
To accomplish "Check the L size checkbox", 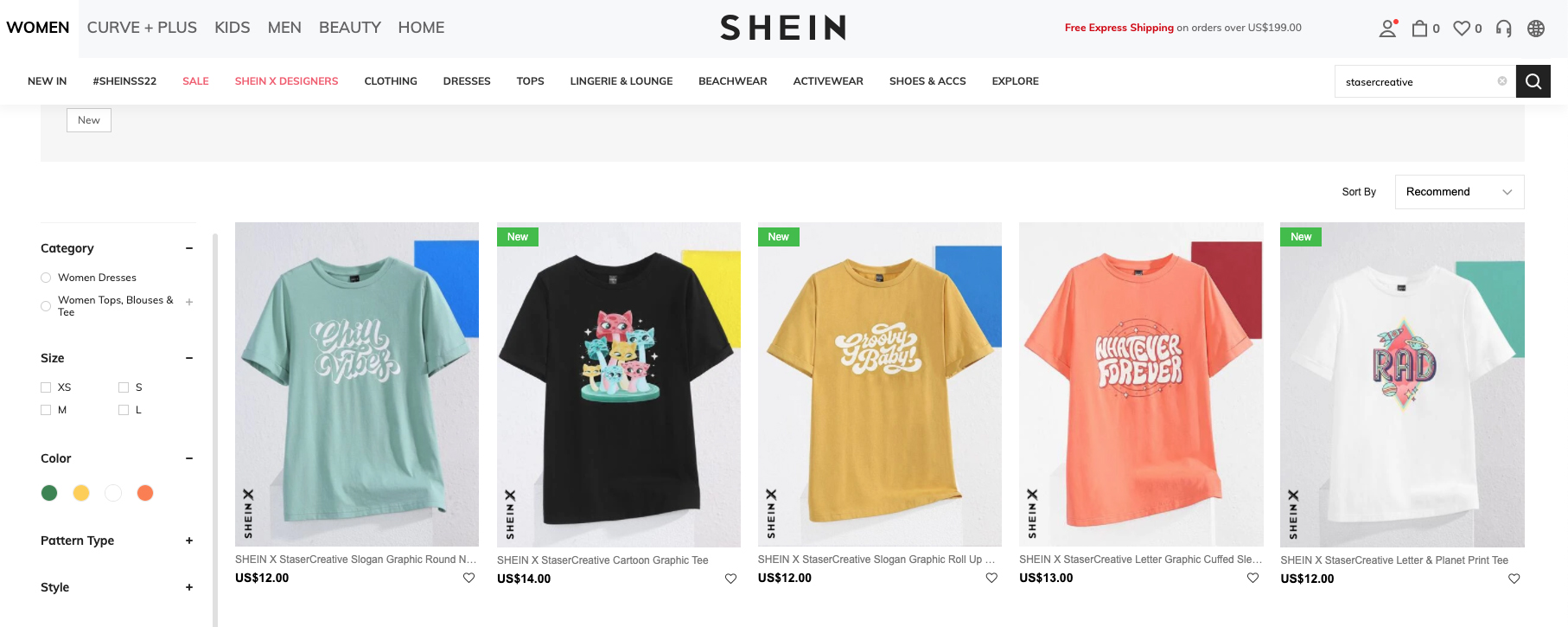I will click(x=124, y=410).
